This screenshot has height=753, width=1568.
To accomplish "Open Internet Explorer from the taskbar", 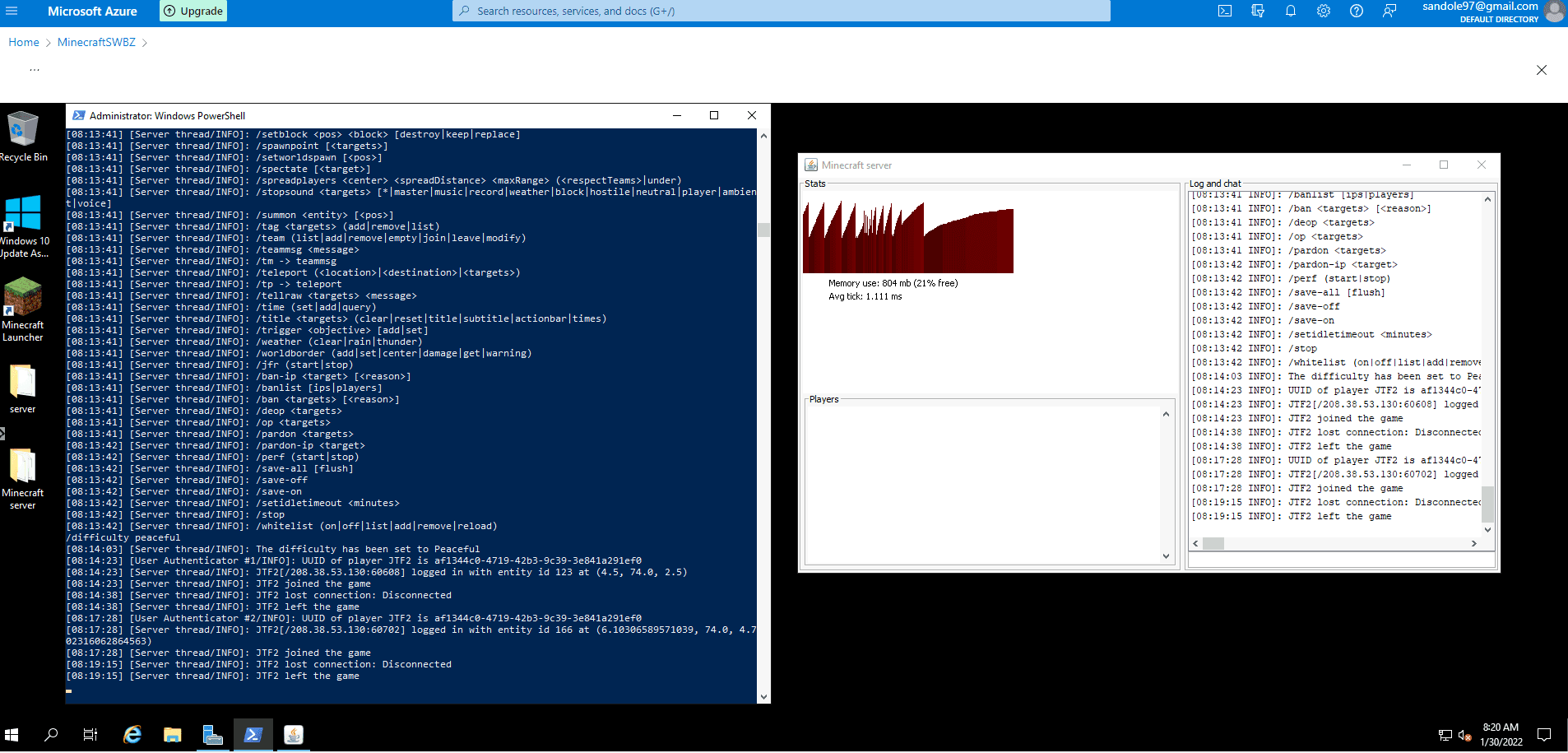I will point(132,734).
